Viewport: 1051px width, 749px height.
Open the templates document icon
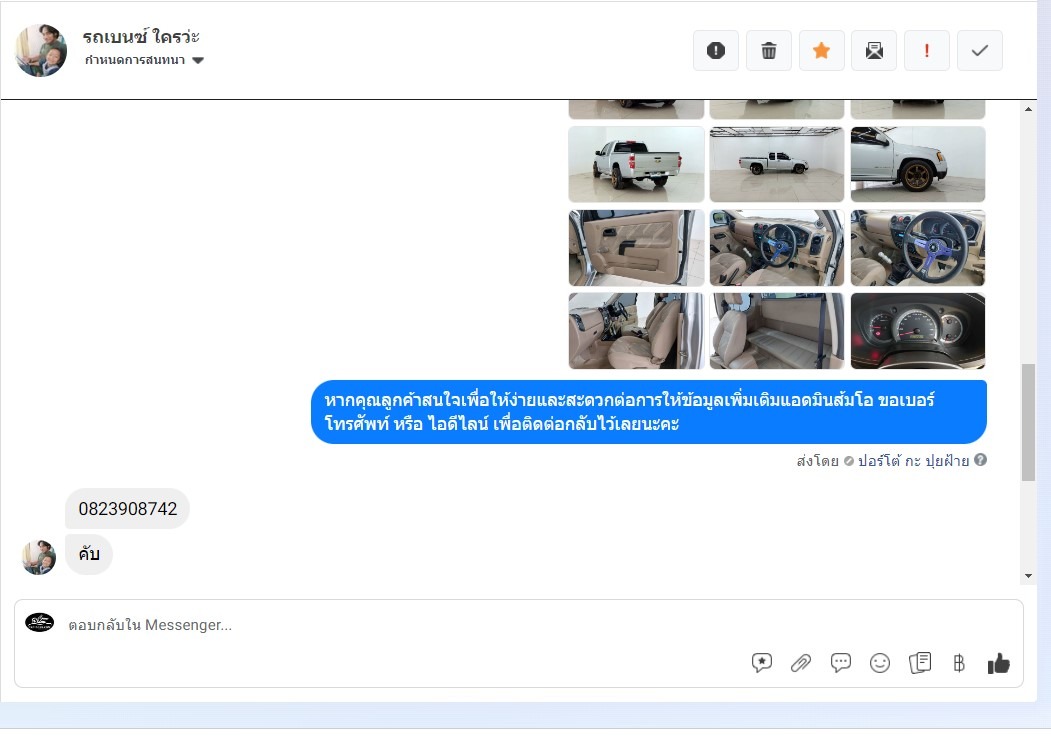(x=920, y=662)
